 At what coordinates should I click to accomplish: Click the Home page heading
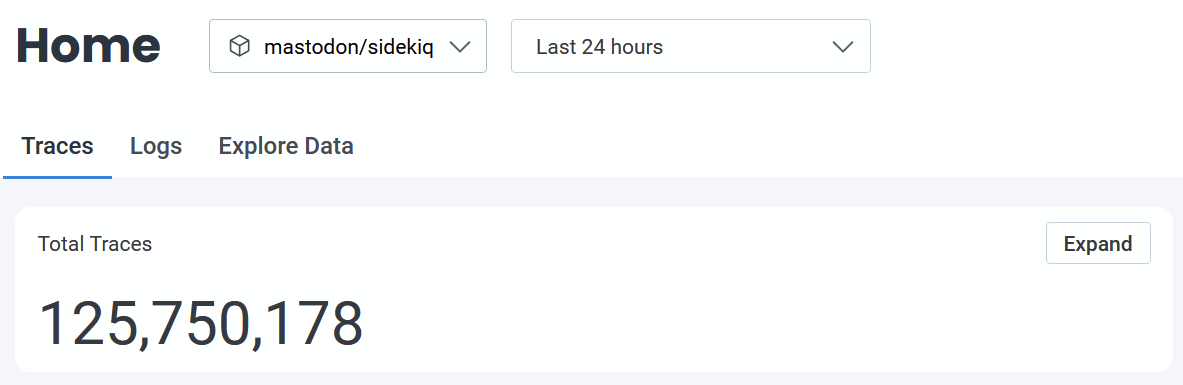point(88,46)
